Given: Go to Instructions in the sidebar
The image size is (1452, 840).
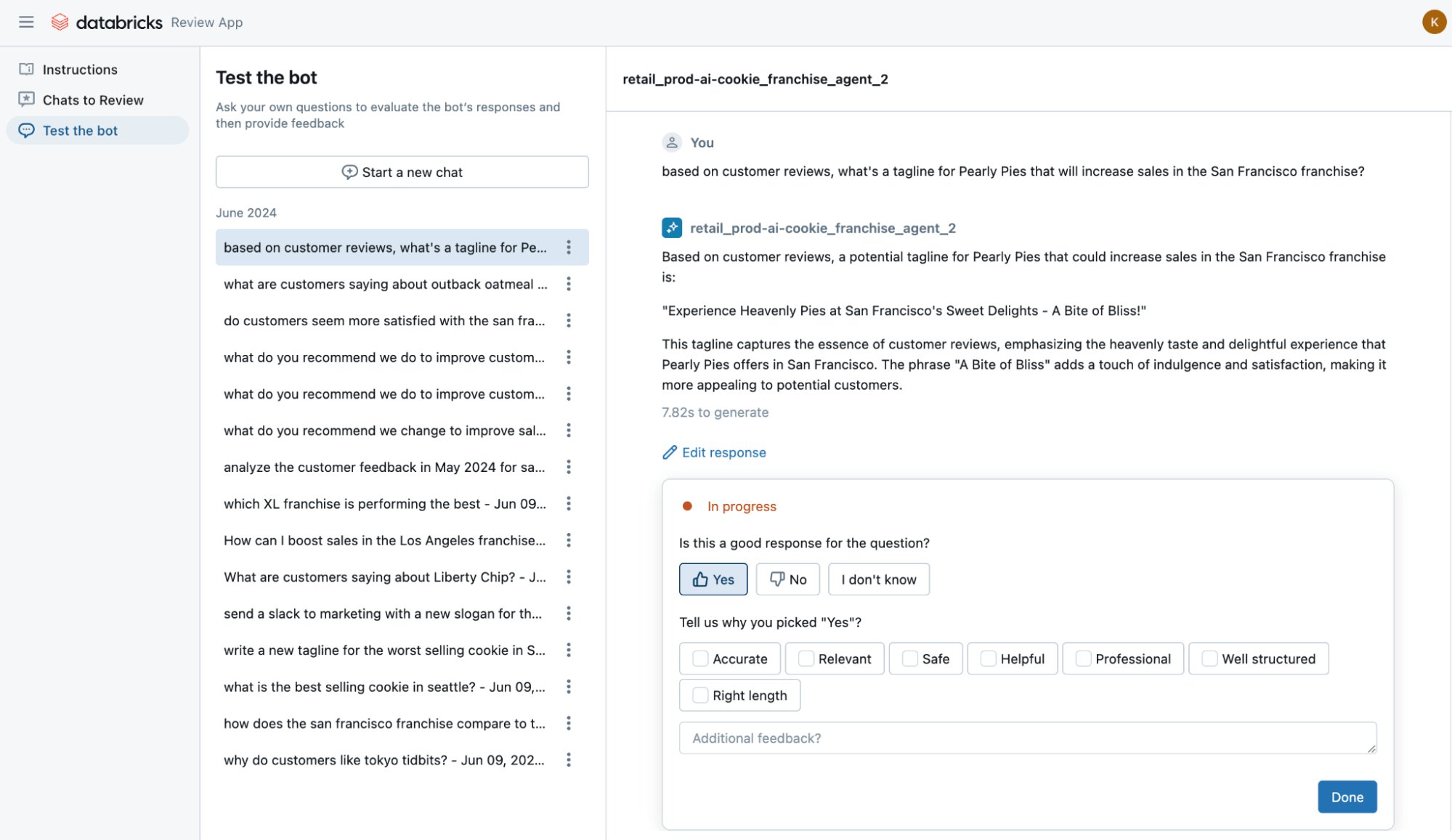Looking at the screenshot, I should [79, 70].
